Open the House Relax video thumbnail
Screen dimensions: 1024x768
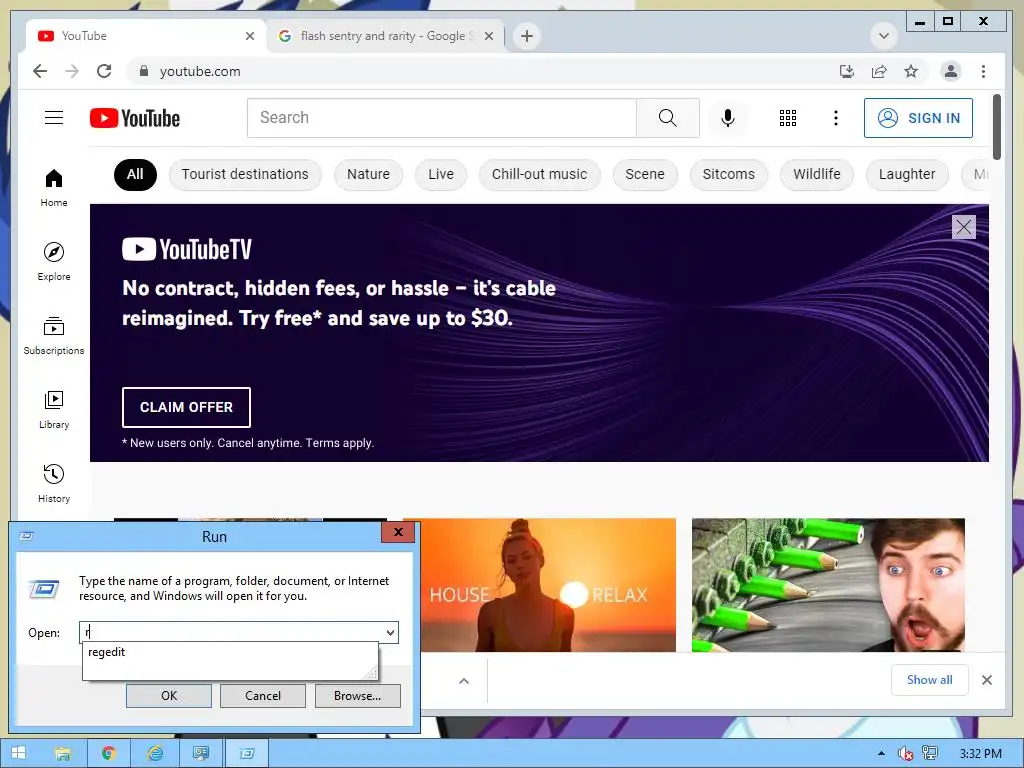coord(547,584)
